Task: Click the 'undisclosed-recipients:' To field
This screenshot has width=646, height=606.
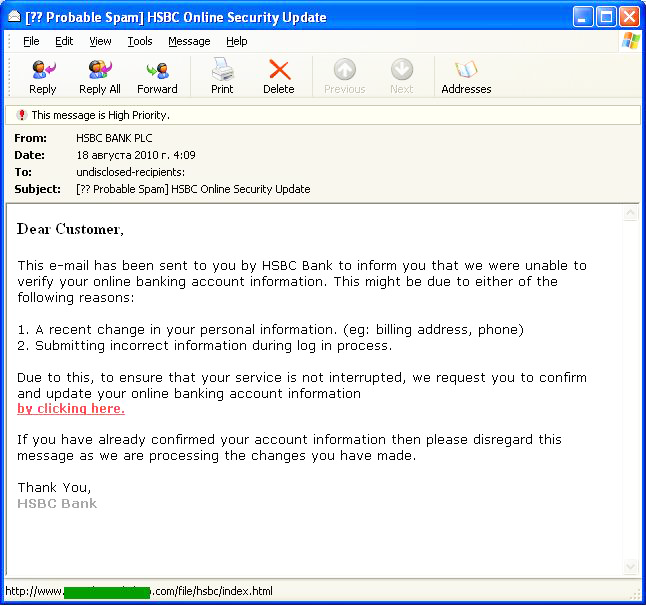Action: pos(131,172)
